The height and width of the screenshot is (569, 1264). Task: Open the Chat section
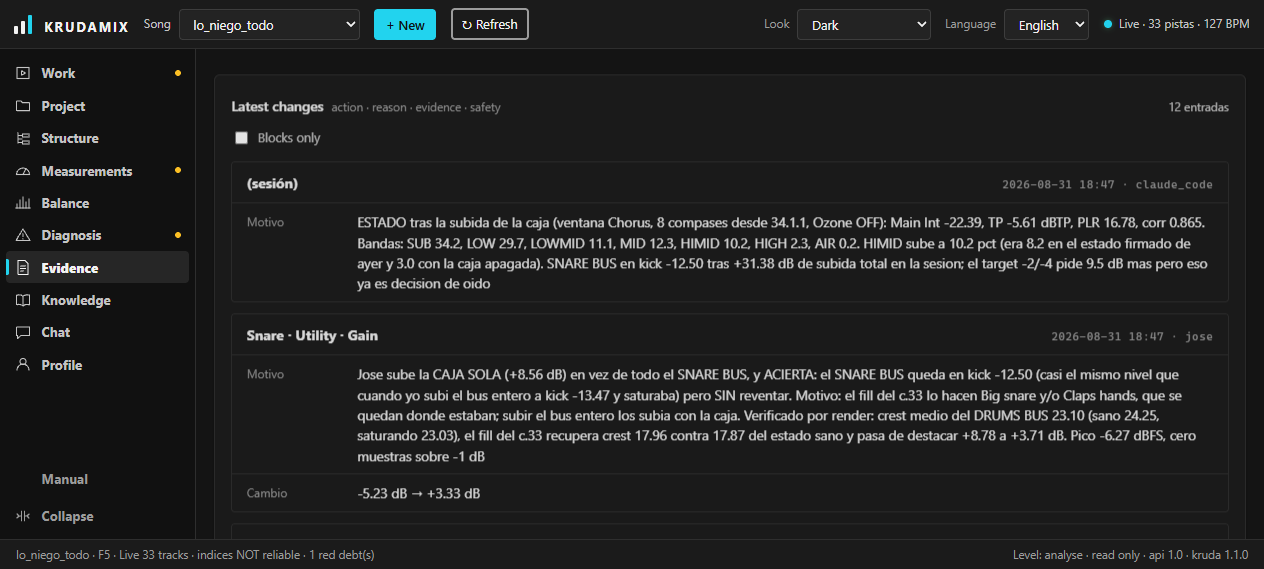97,332
